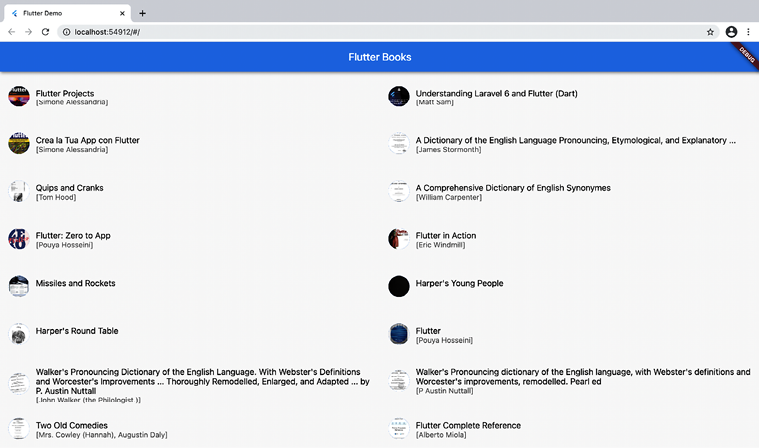
Task: Click the Harper's Round Table cover thumbnail
Action: click(19, 334)
